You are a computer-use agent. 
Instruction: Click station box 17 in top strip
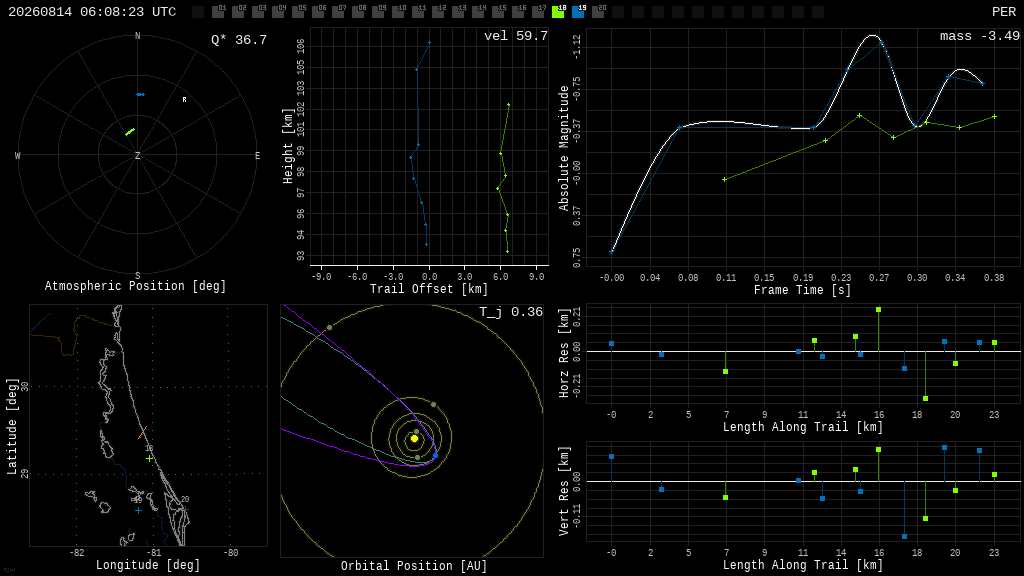point(539,12)
